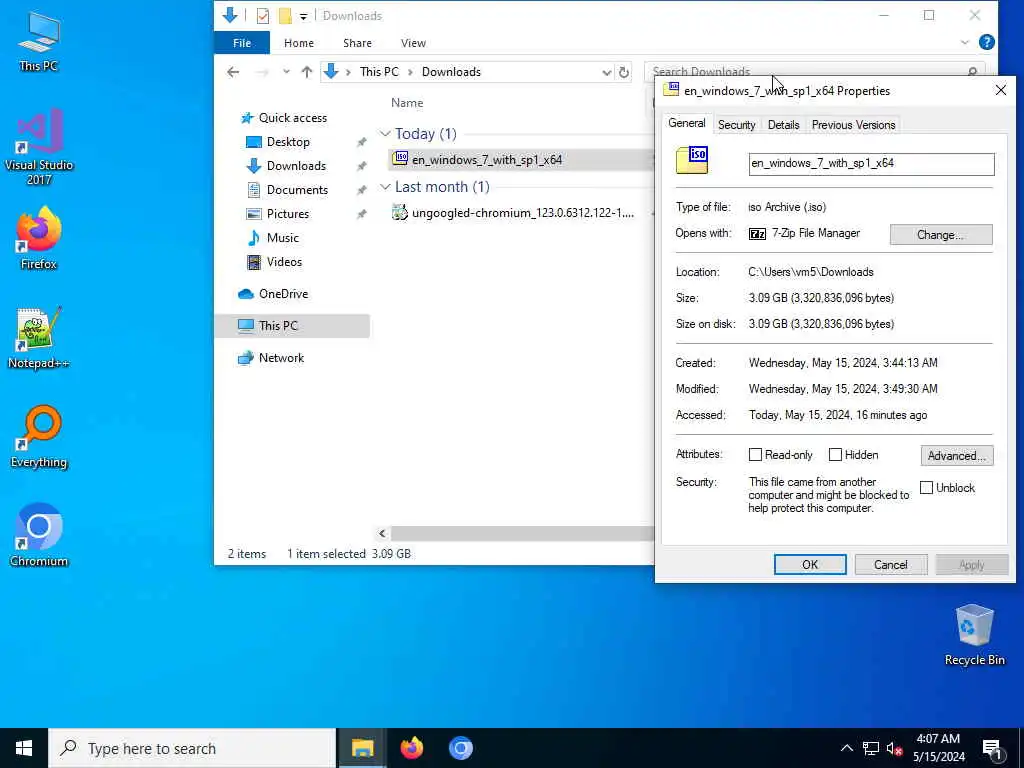This screenshot has width=1024, height=768.
Task: Open This PC desktop icon
Action: pyautogui.click(x=39, y=42)
